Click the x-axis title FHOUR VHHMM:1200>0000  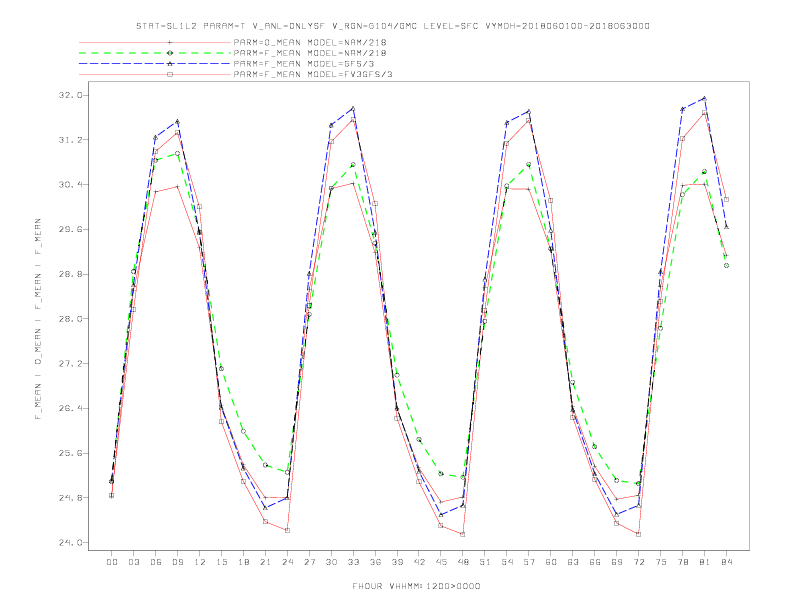(416, 586)
